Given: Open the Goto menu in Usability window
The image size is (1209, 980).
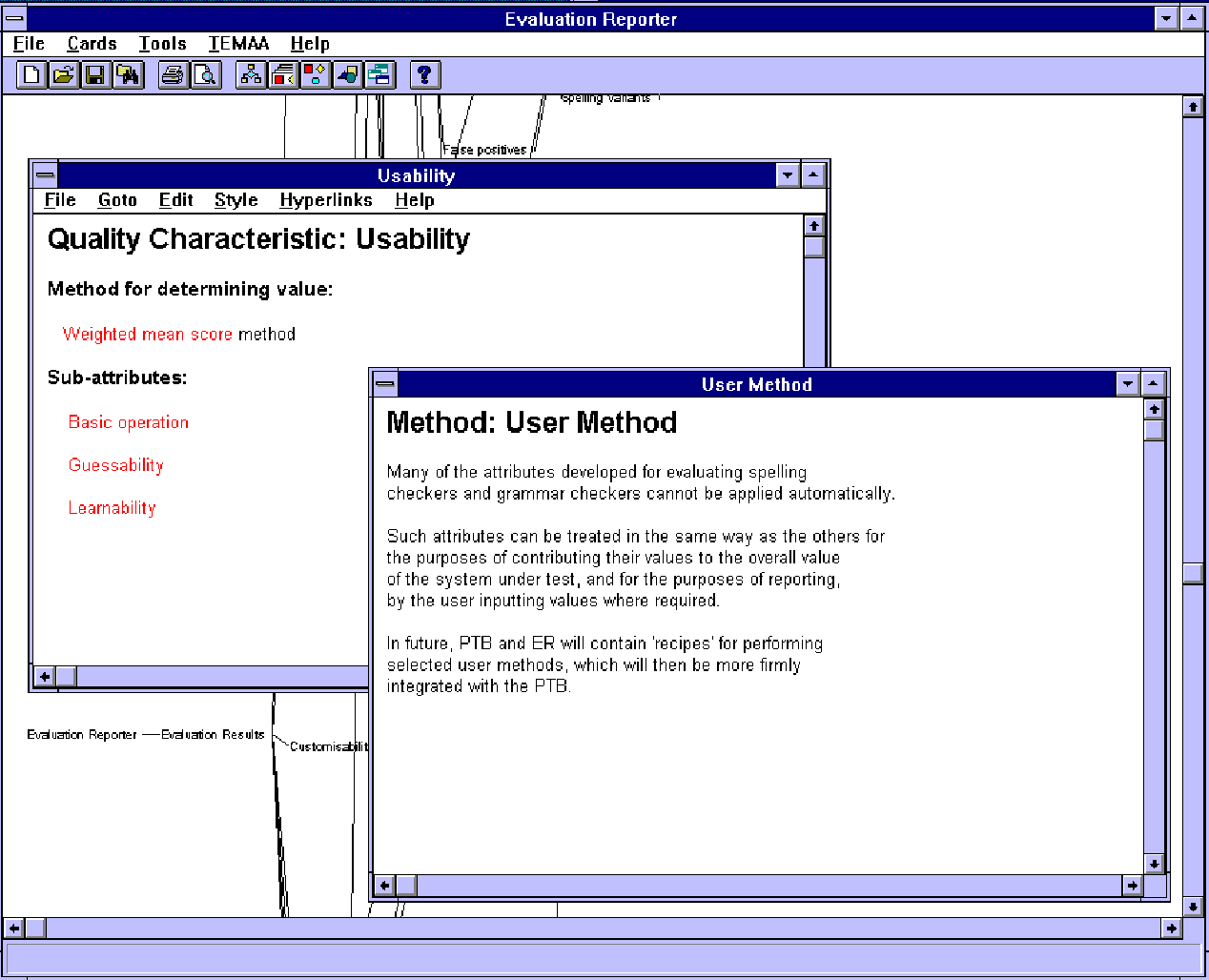Looking at the screenshot, I should tap(117, 200).
